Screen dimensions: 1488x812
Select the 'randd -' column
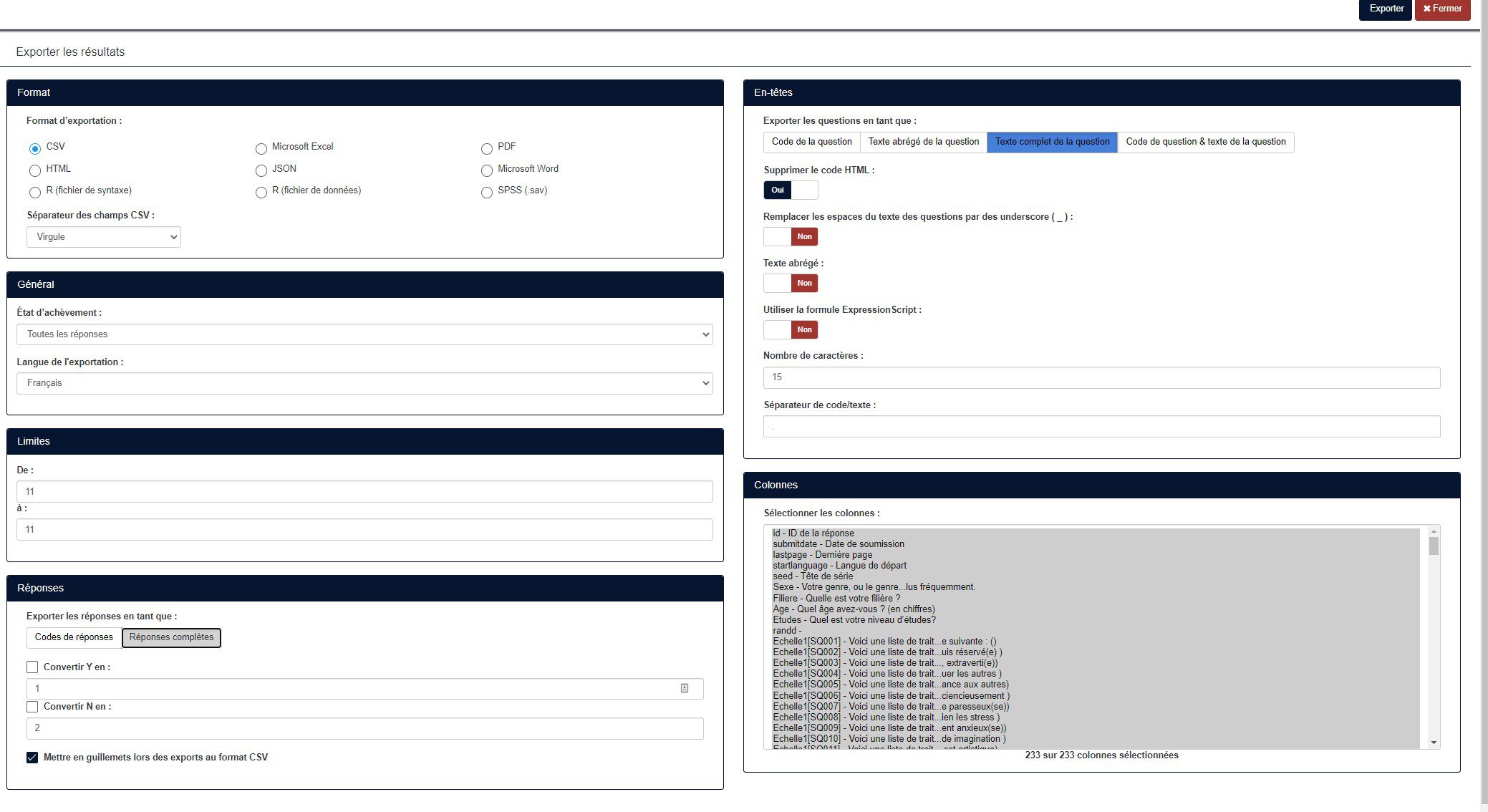[1096, 631]
